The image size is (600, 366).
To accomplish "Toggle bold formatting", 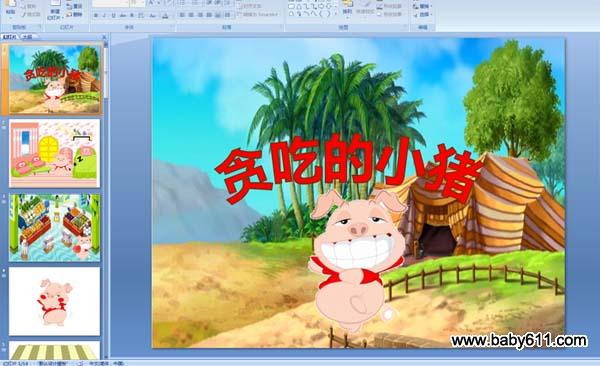I will point(96,15).
